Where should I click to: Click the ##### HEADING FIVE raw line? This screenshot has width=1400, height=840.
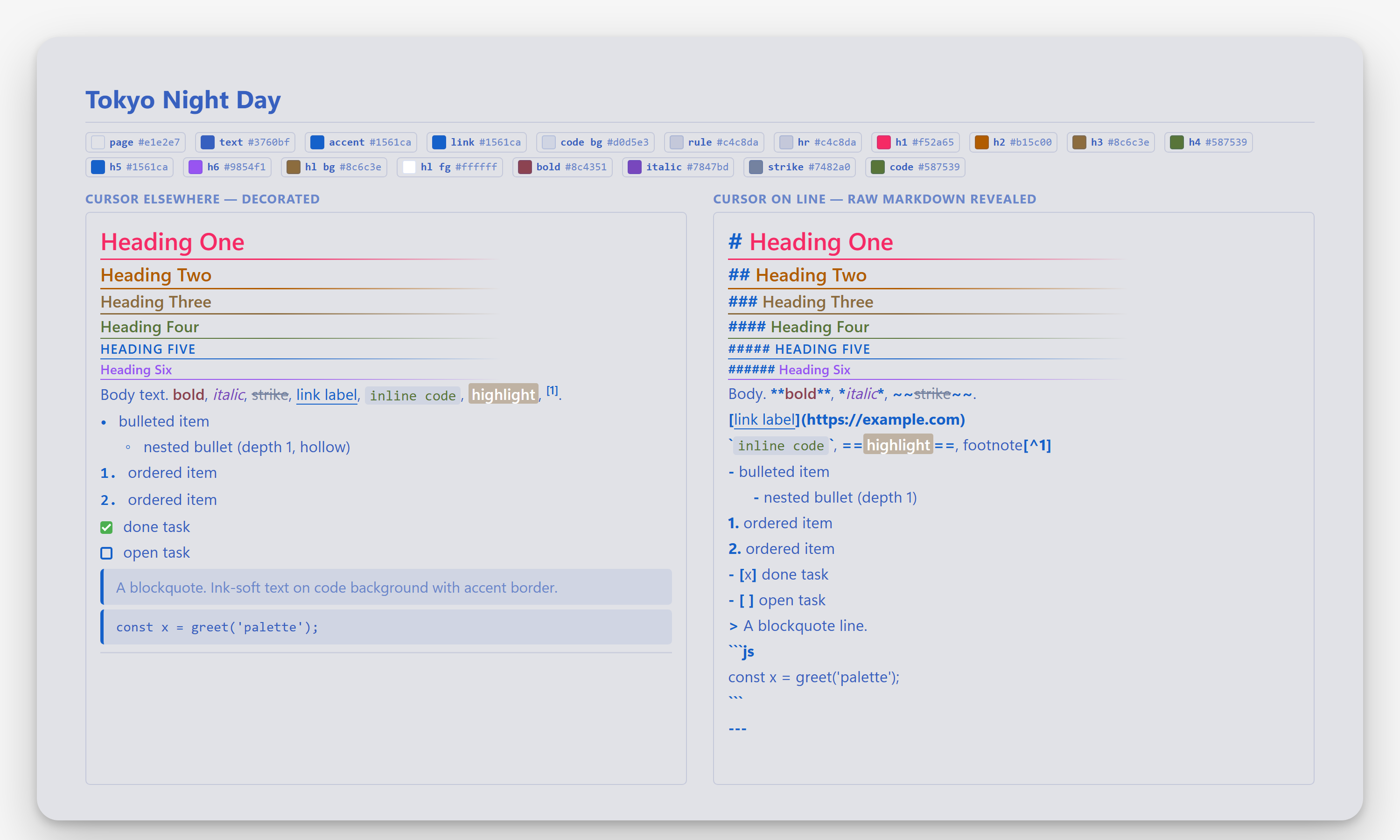(799, 349)
